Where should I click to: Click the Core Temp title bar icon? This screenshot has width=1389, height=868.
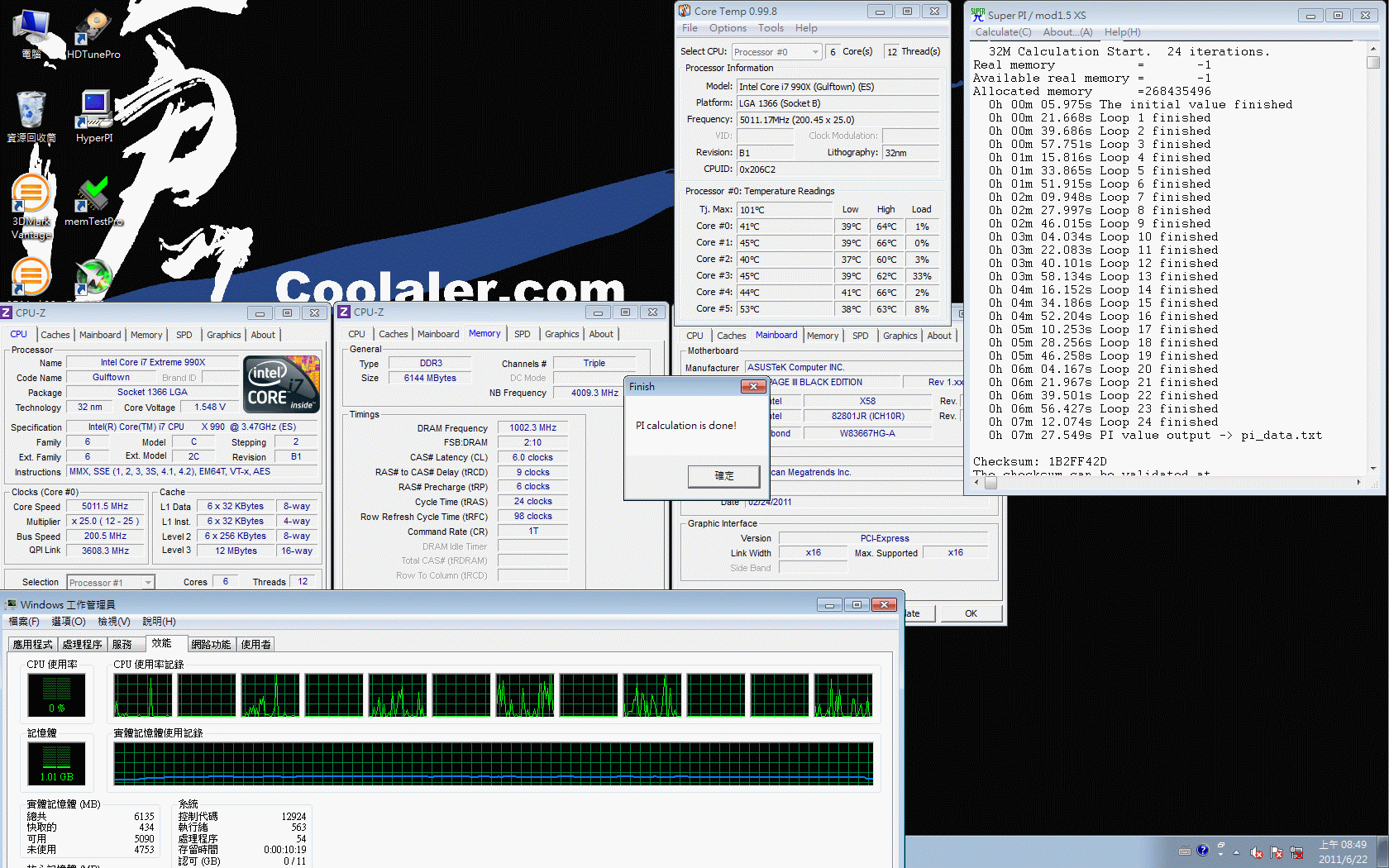[685, 11]
